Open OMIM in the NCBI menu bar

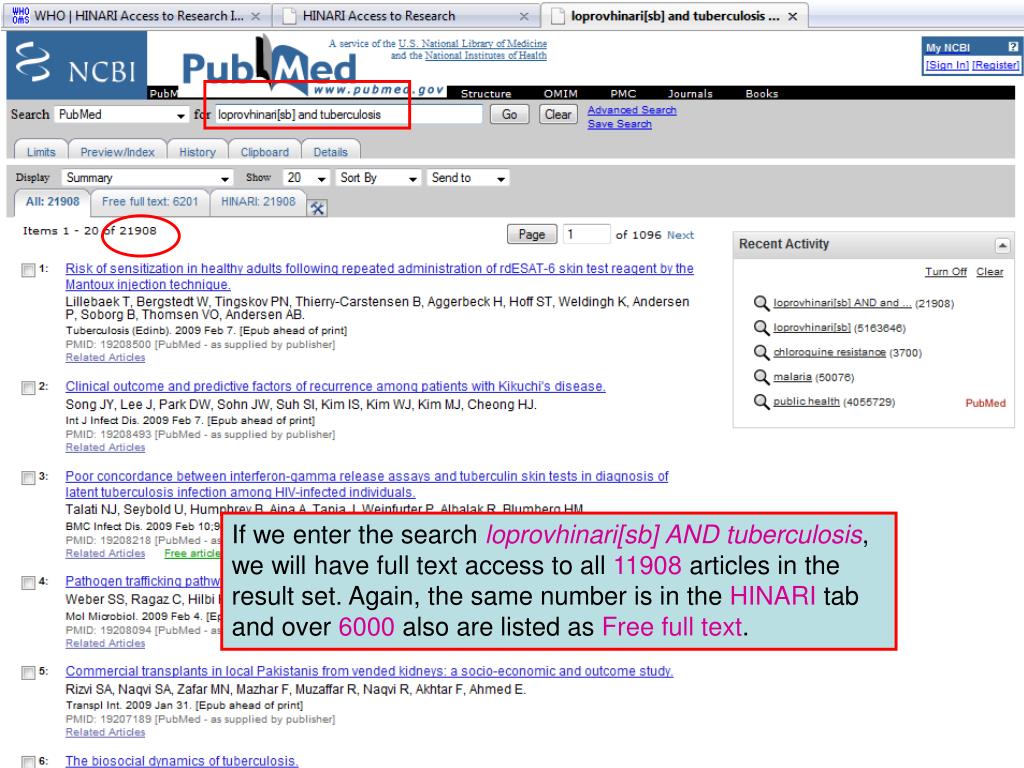coord(560,93)
